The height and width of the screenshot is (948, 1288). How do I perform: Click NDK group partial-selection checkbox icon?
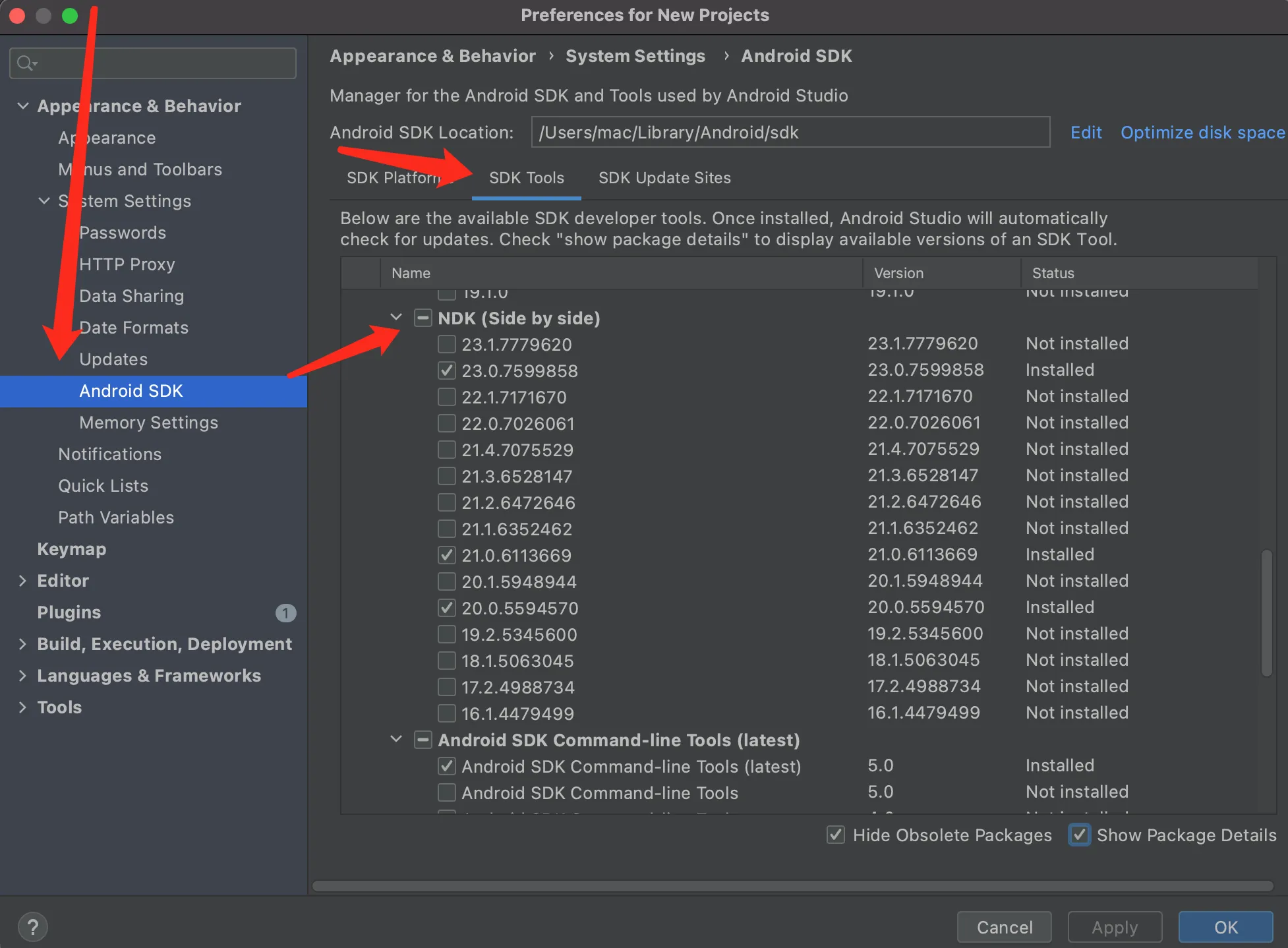[x=423, y=318]
